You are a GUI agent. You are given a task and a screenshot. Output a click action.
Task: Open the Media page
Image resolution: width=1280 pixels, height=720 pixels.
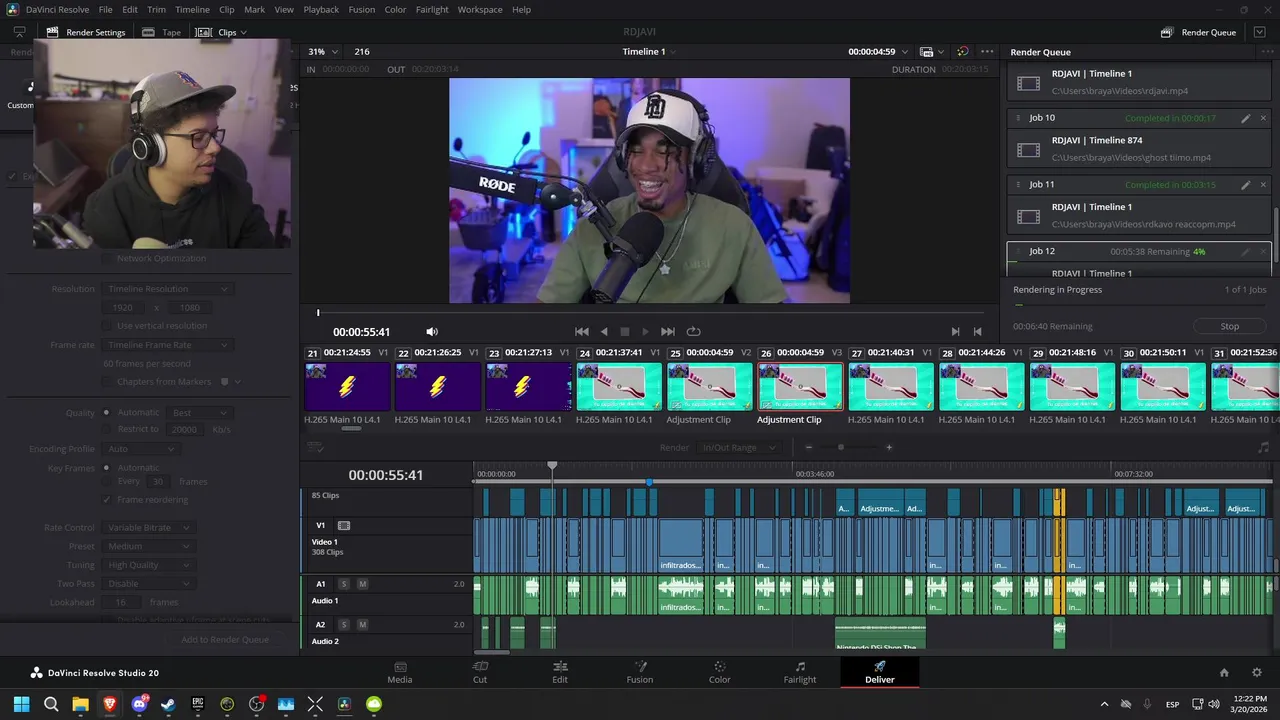400,672
